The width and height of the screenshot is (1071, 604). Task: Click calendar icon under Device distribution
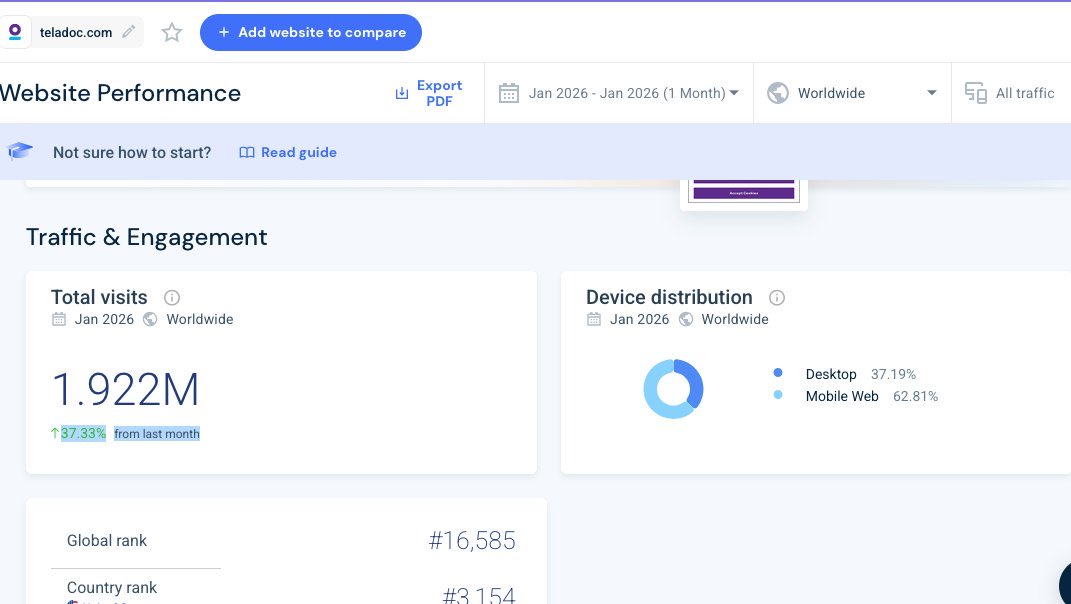(x=594, y=319)
